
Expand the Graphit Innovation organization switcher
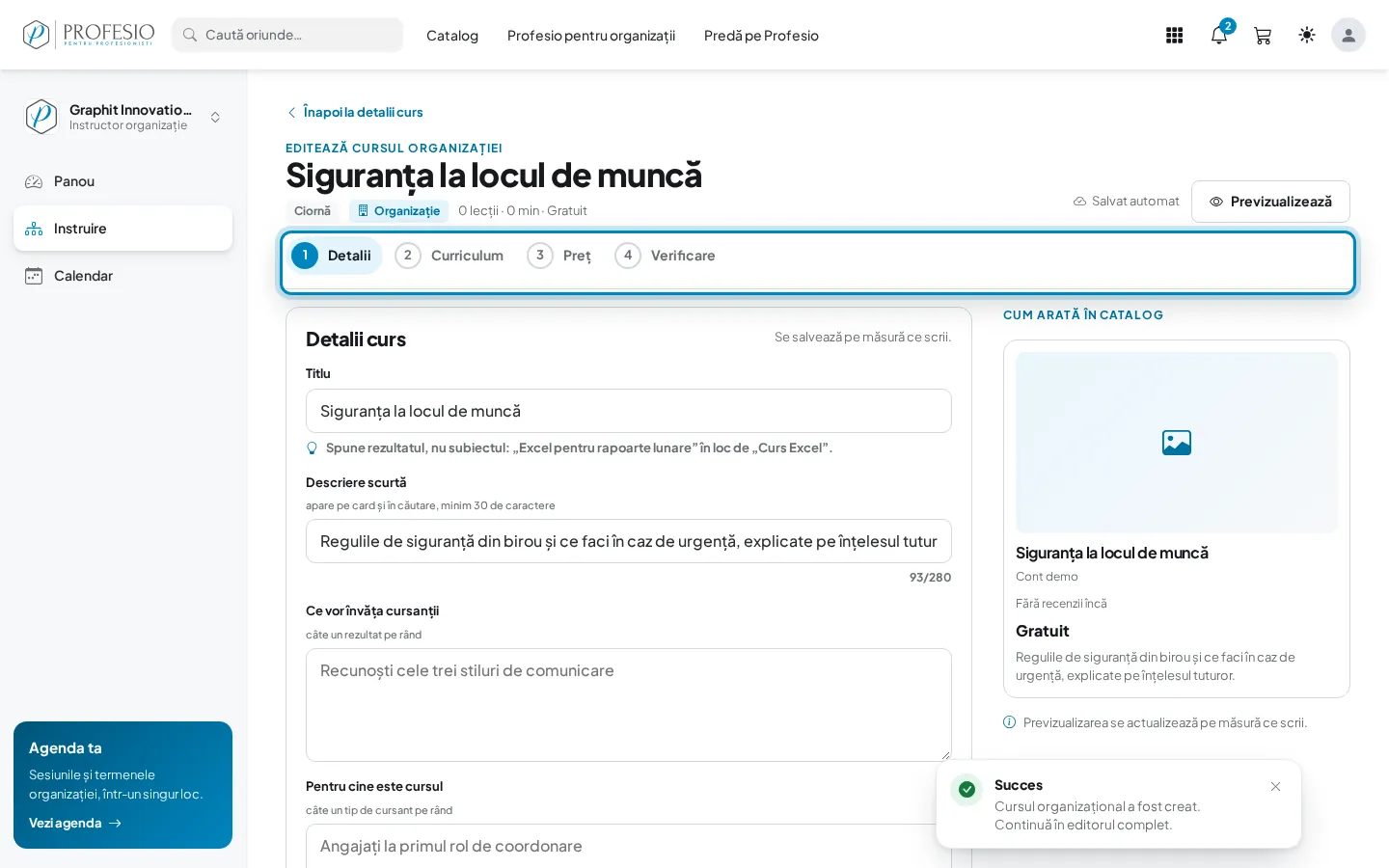pyautogui.click(x=123, y=117)
